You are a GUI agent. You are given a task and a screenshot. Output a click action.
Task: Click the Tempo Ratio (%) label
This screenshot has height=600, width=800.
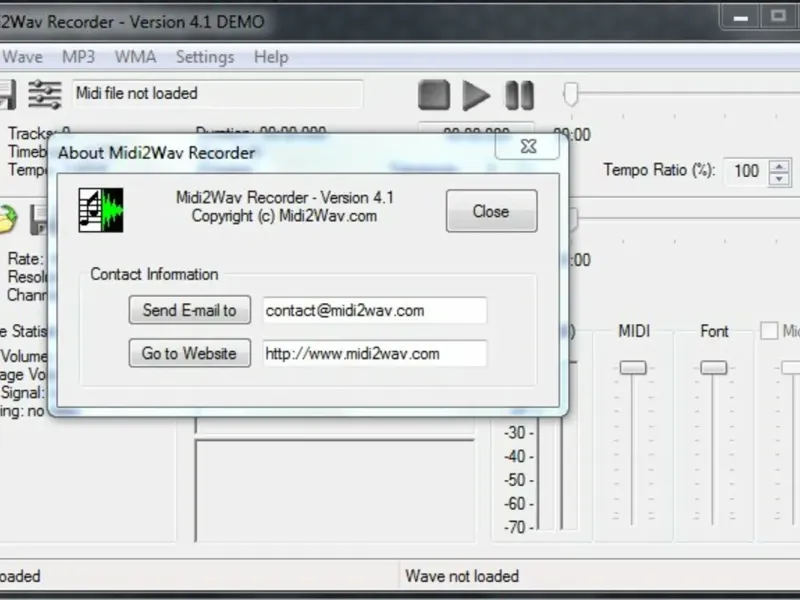(x=659, y=170)
